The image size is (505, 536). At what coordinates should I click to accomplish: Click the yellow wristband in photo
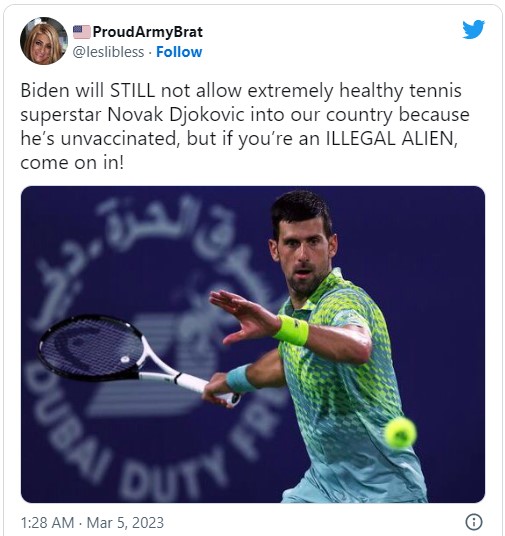[292, 330]
